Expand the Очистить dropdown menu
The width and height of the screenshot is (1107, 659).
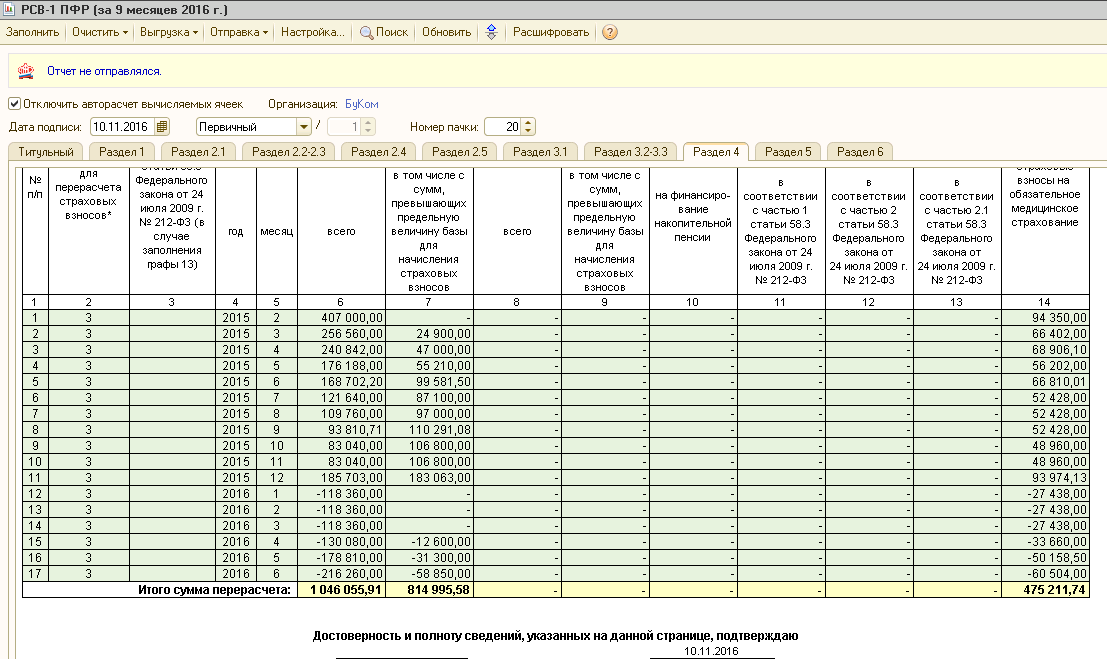point(100,32)
